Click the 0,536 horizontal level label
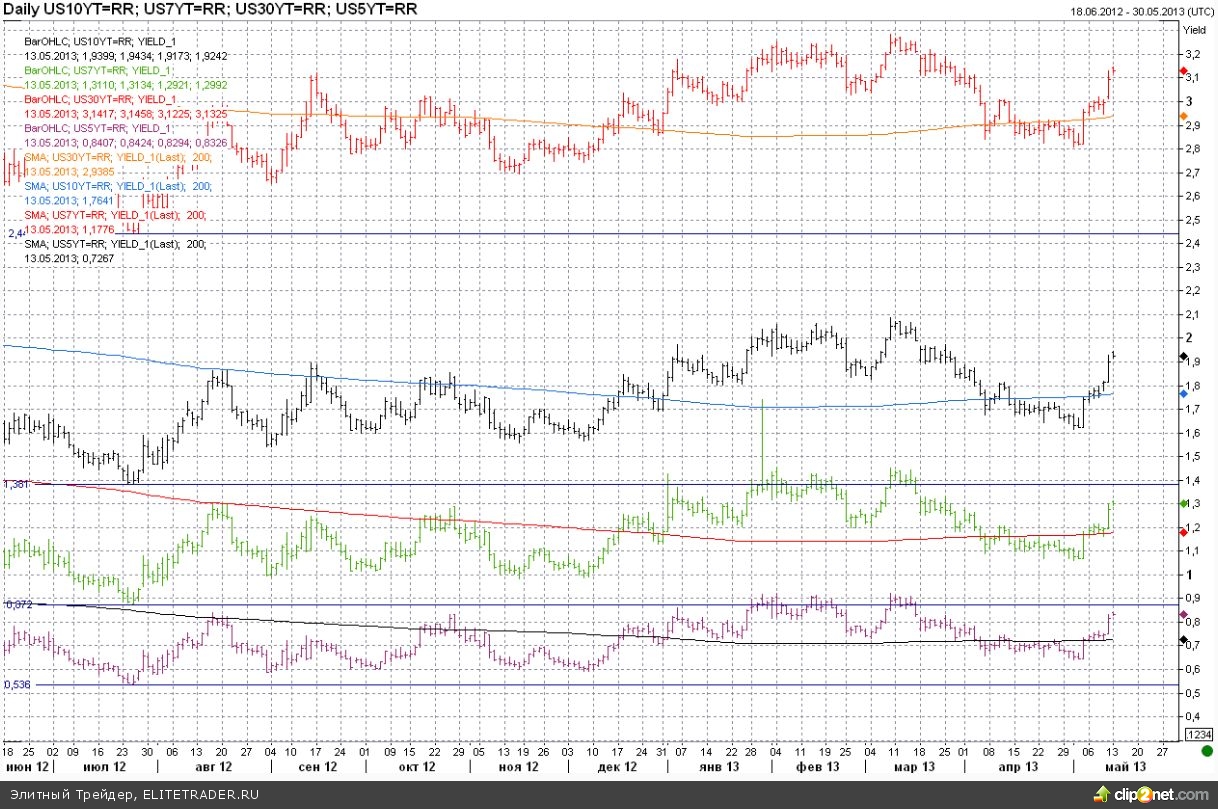Image resolution: width=1218 pixels, height=809 pixels. (18, 685)
